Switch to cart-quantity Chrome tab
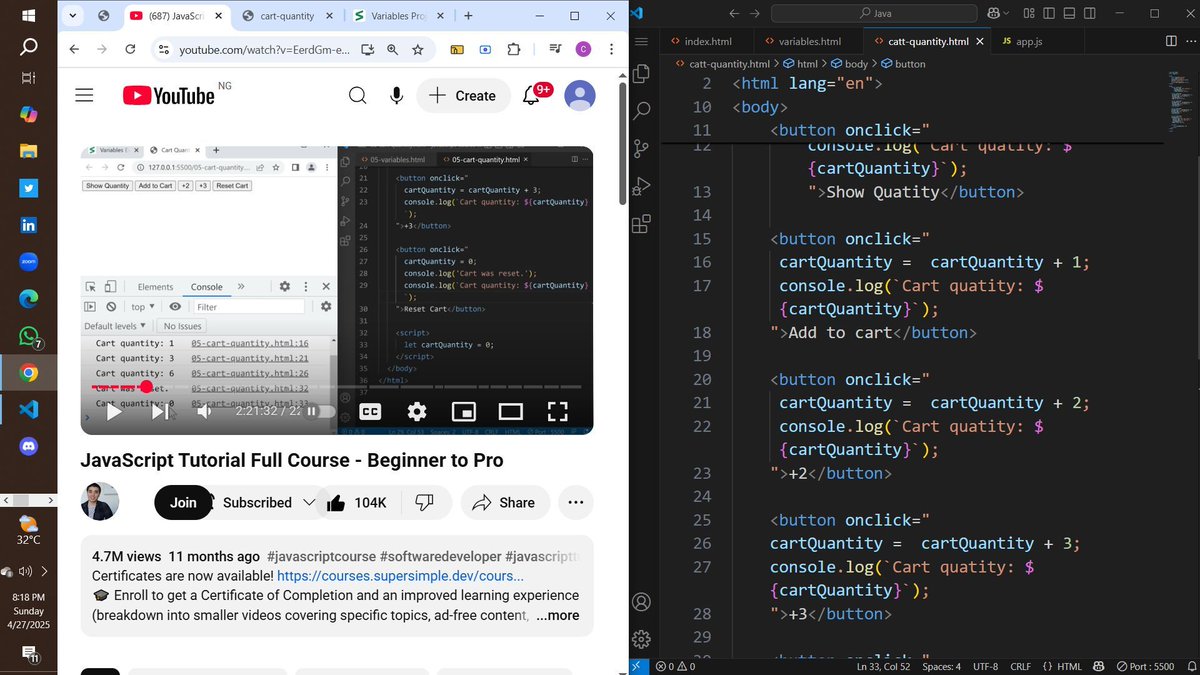 click(285, 16)
